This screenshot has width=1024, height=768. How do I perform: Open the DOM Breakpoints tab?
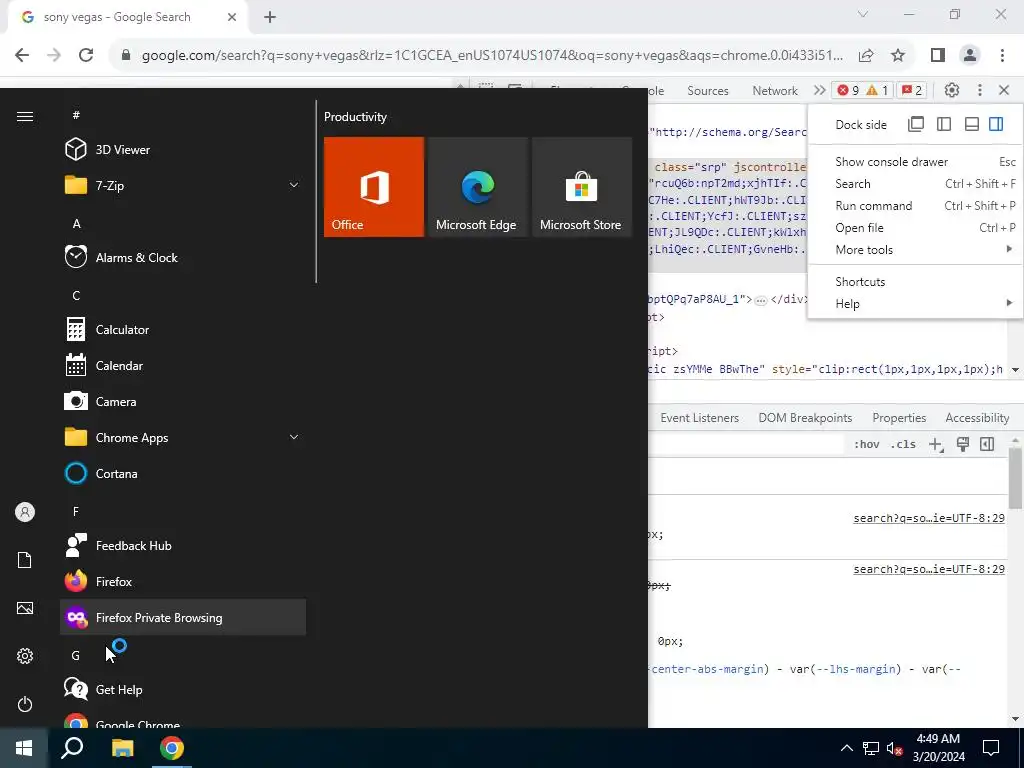(805, 418)
